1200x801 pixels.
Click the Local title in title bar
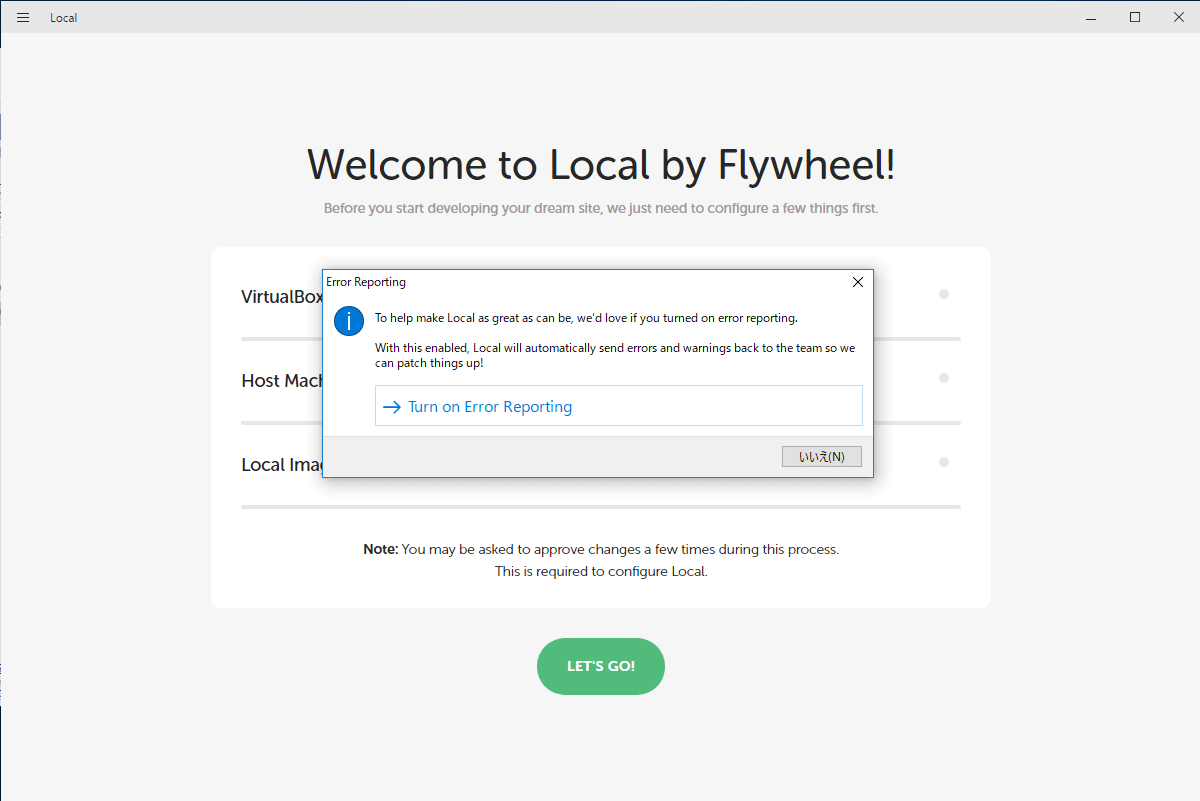64,18
